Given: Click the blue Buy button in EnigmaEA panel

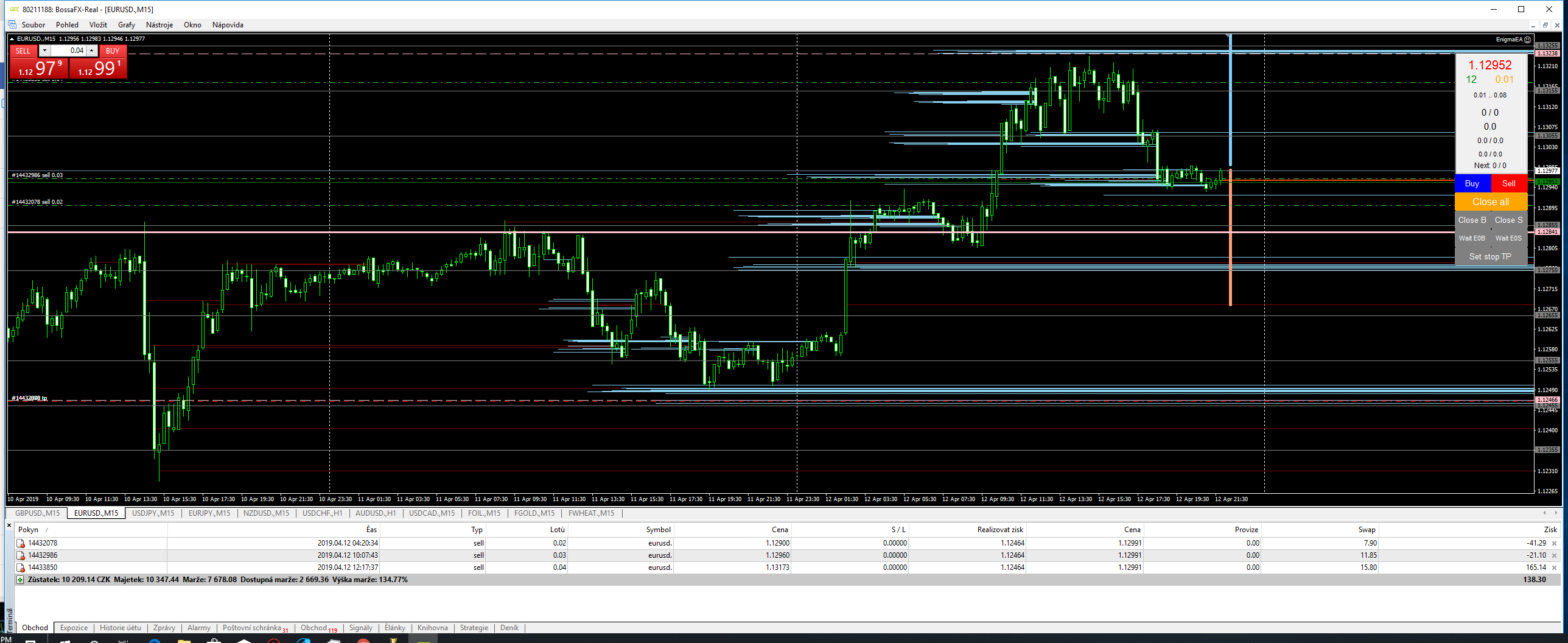Looking at the screenshot, I should (x=1472, y=183).
